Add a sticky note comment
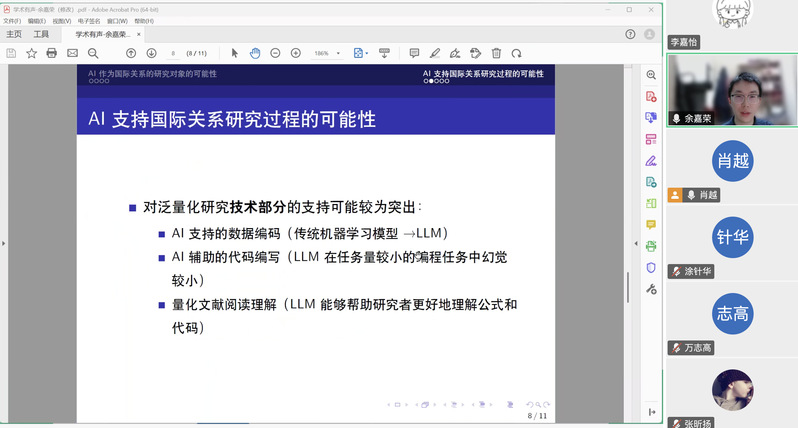Image resolution: width=798 pixels, height=428 pixels. coord(414,53)
